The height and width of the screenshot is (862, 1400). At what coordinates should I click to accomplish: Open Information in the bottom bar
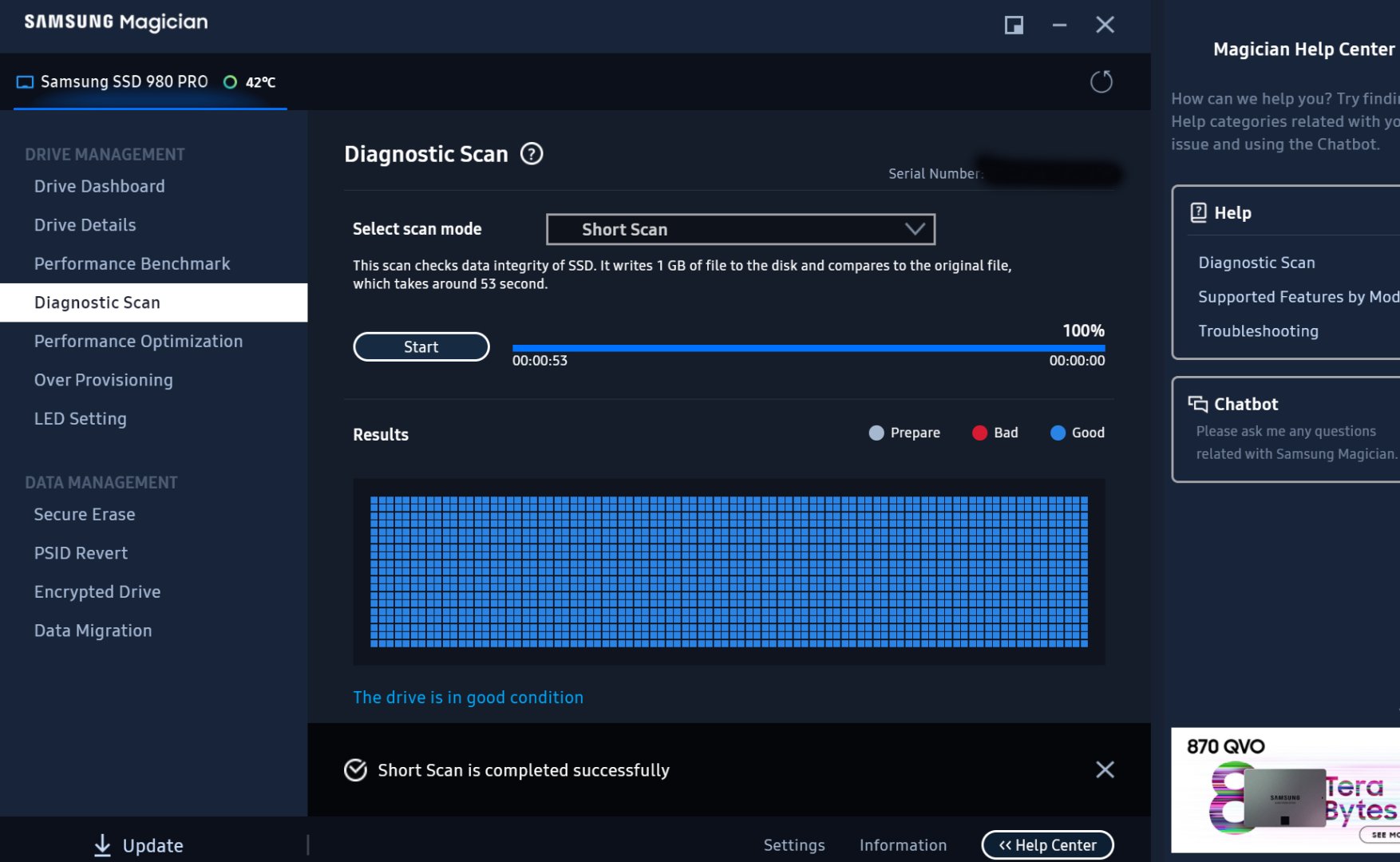(904, 845)
